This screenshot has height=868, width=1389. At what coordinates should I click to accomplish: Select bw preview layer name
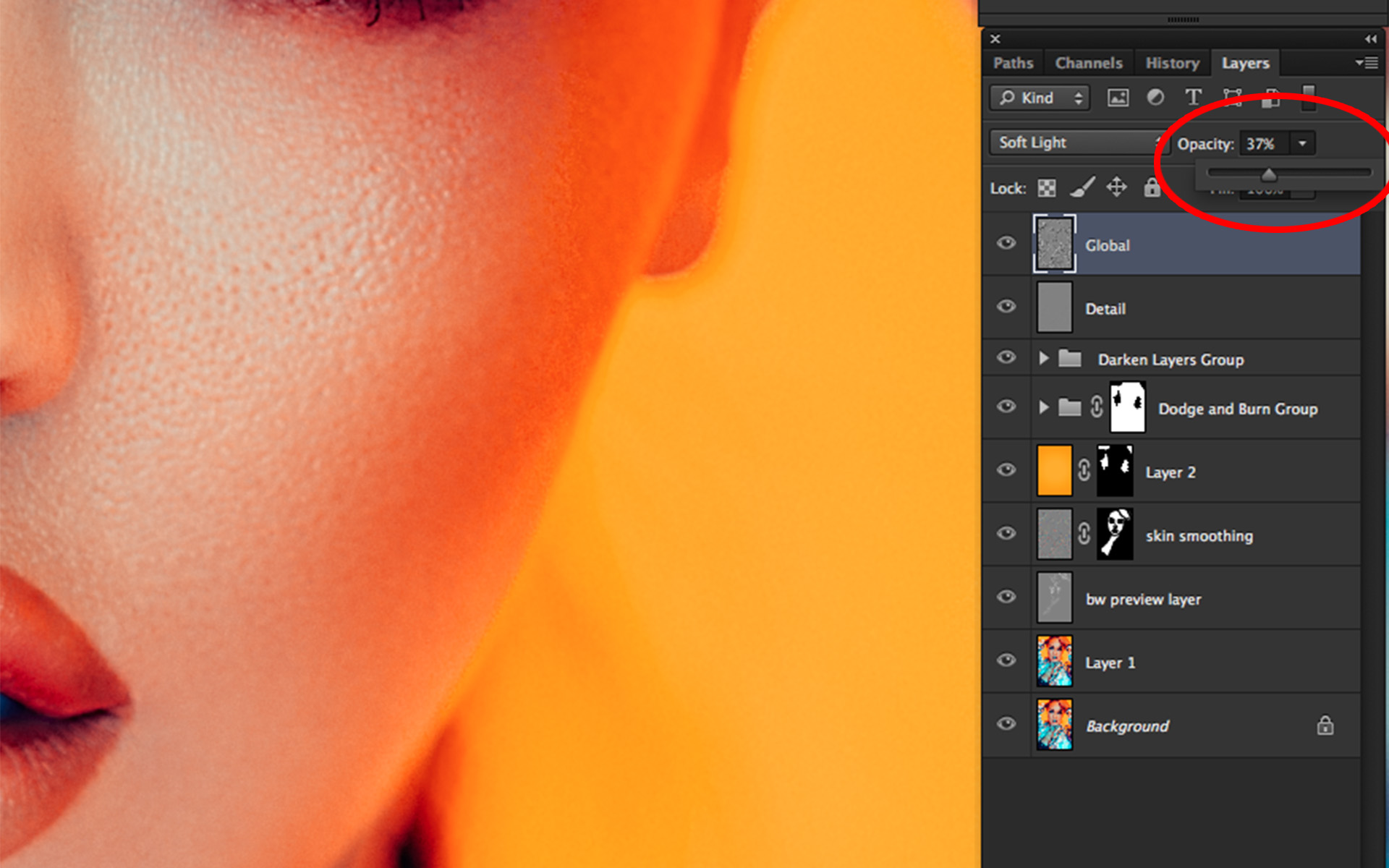click(x=1143, y=600)
